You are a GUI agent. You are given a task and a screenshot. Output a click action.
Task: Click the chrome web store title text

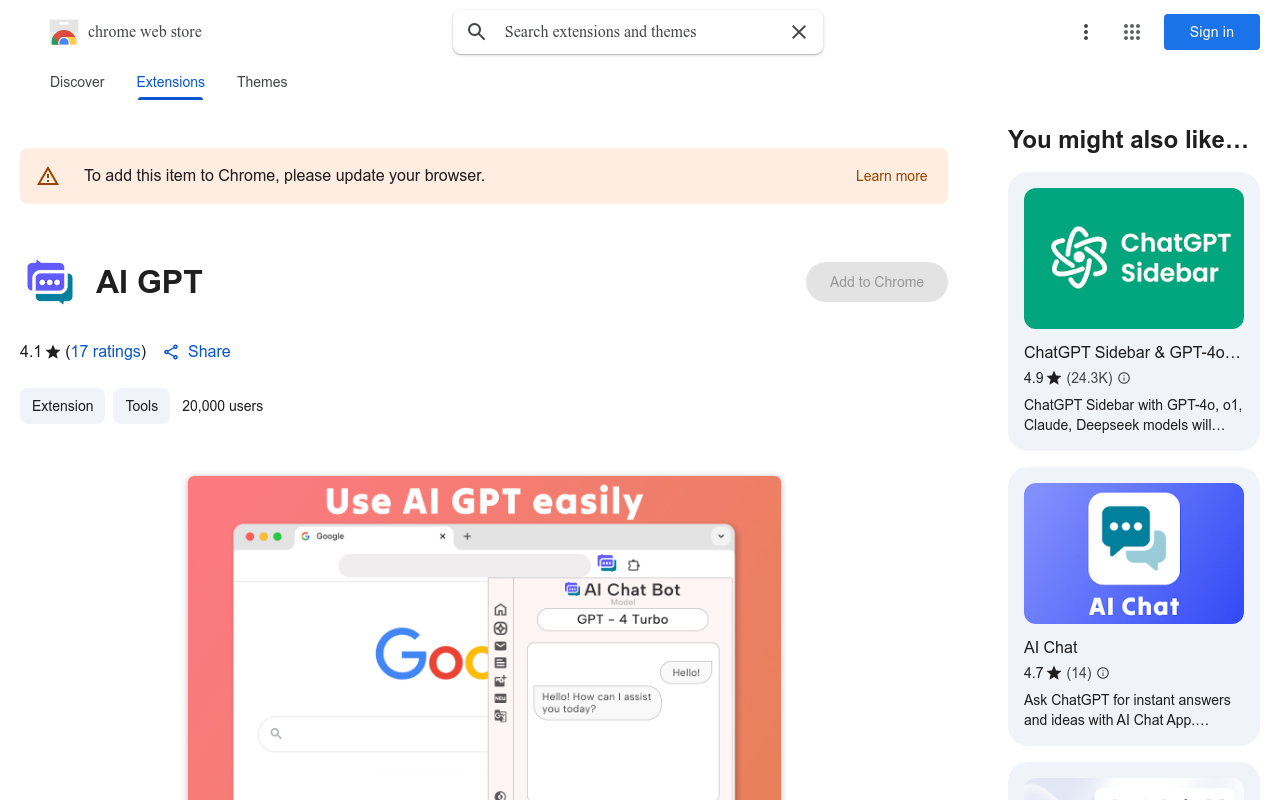[x=145, y=32]
